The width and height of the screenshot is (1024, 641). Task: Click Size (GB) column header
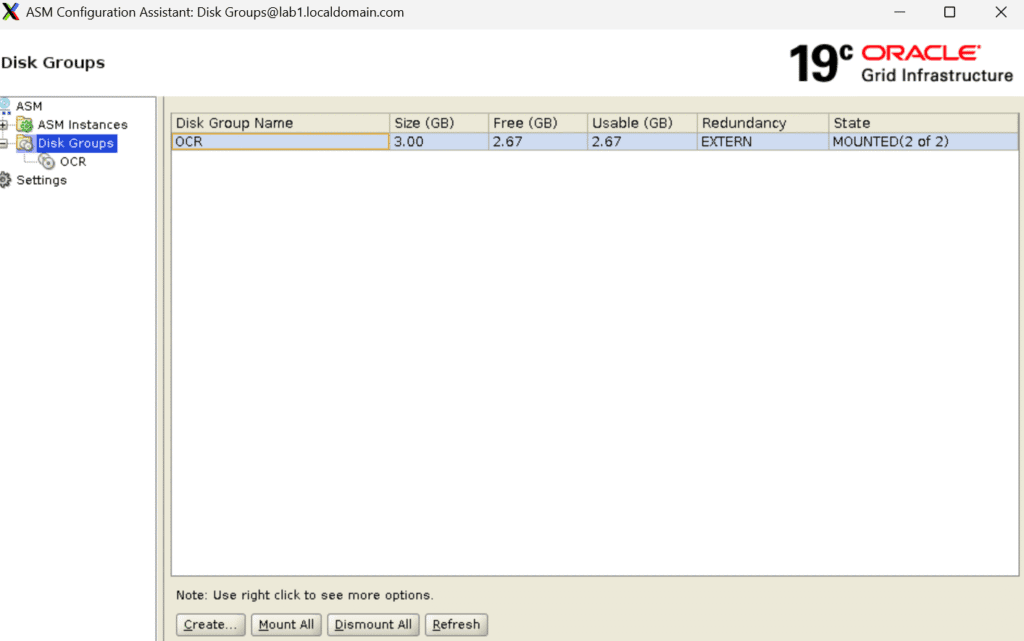[440, 123]
